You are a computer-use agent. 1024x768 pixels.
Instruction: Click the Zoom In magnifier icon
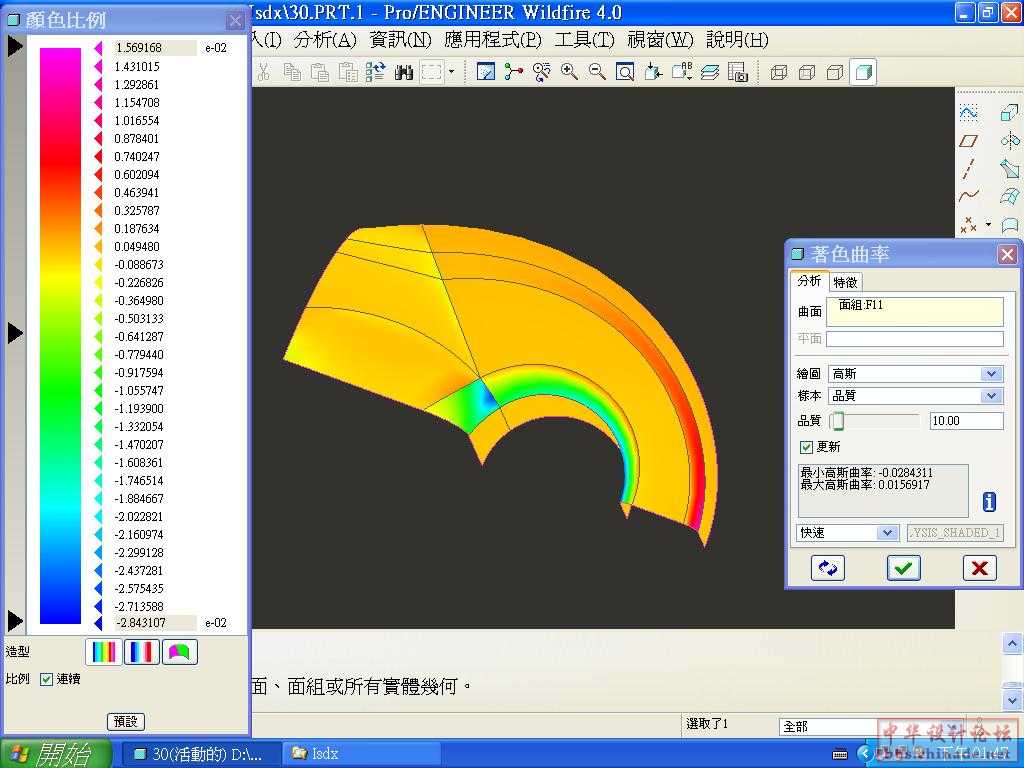pos(569,72)
